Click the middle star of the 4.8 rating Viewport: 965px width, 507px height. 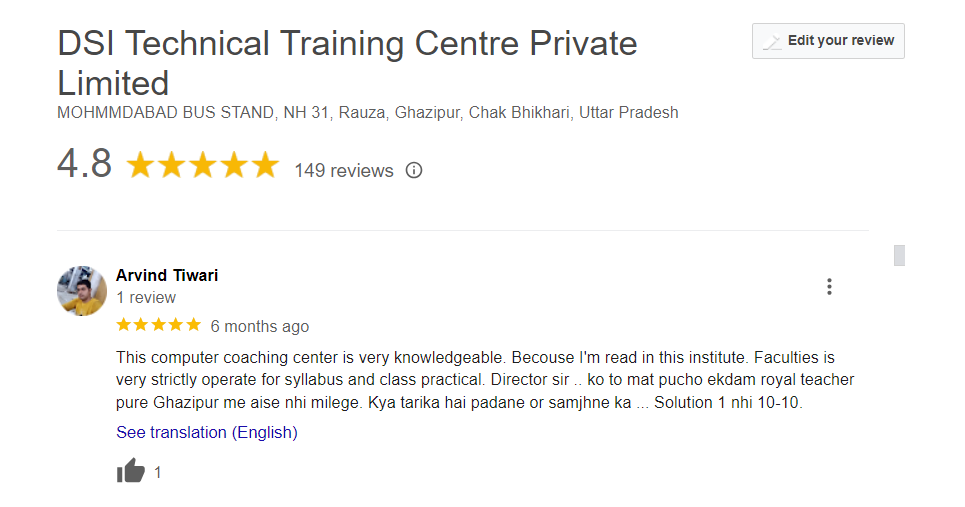click(x=203, y=166)
